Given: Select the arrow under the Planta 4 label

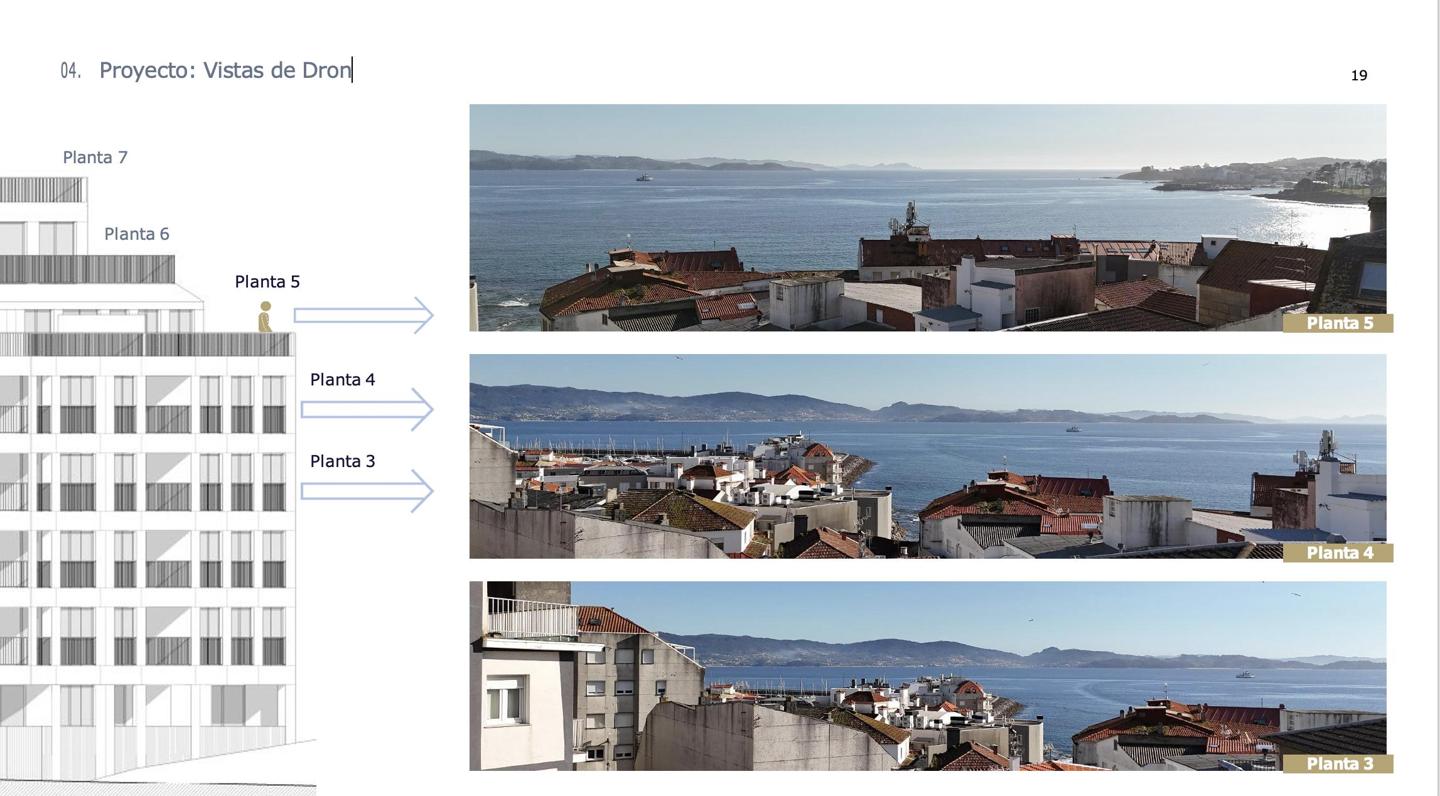Looking at the screenshot, I should (367, 409).
